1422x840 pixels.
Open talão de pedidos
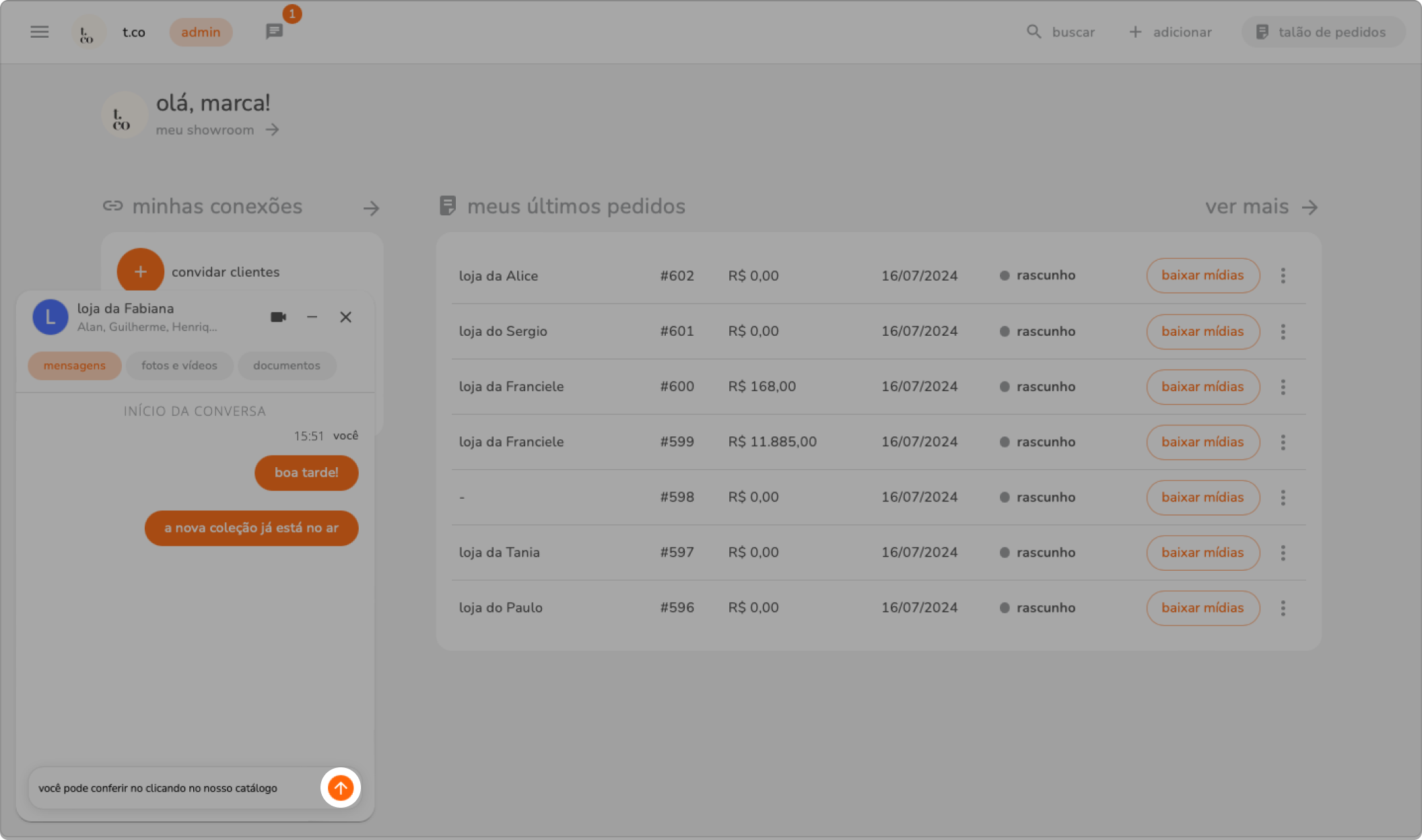pos(1322,32)
